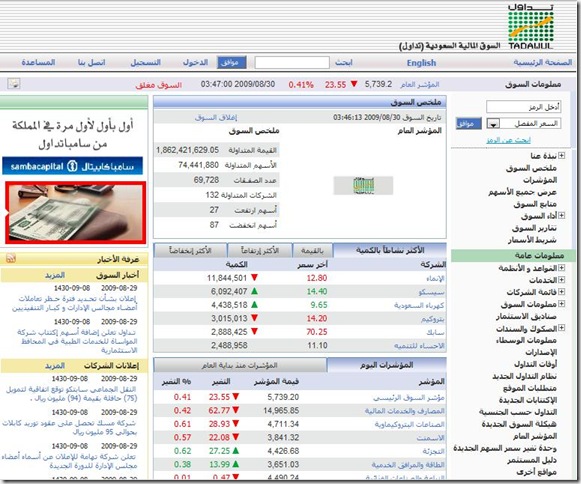Click the Tadawul logo icon
This screenshot has height=484, width=581.
tap(531, 27)
